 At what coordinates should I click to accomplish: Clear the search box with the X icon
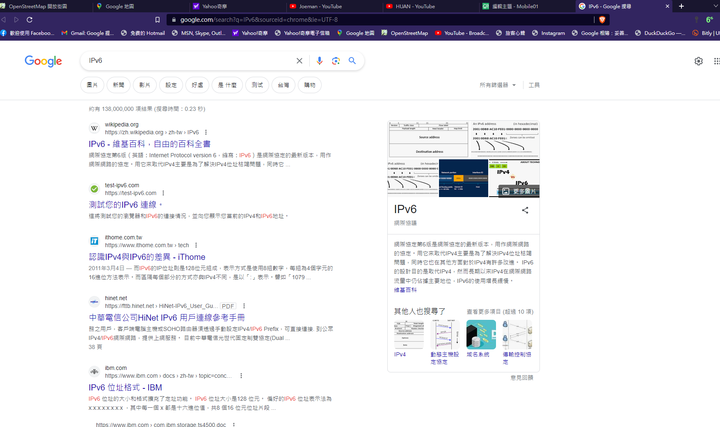click(299, 61)
